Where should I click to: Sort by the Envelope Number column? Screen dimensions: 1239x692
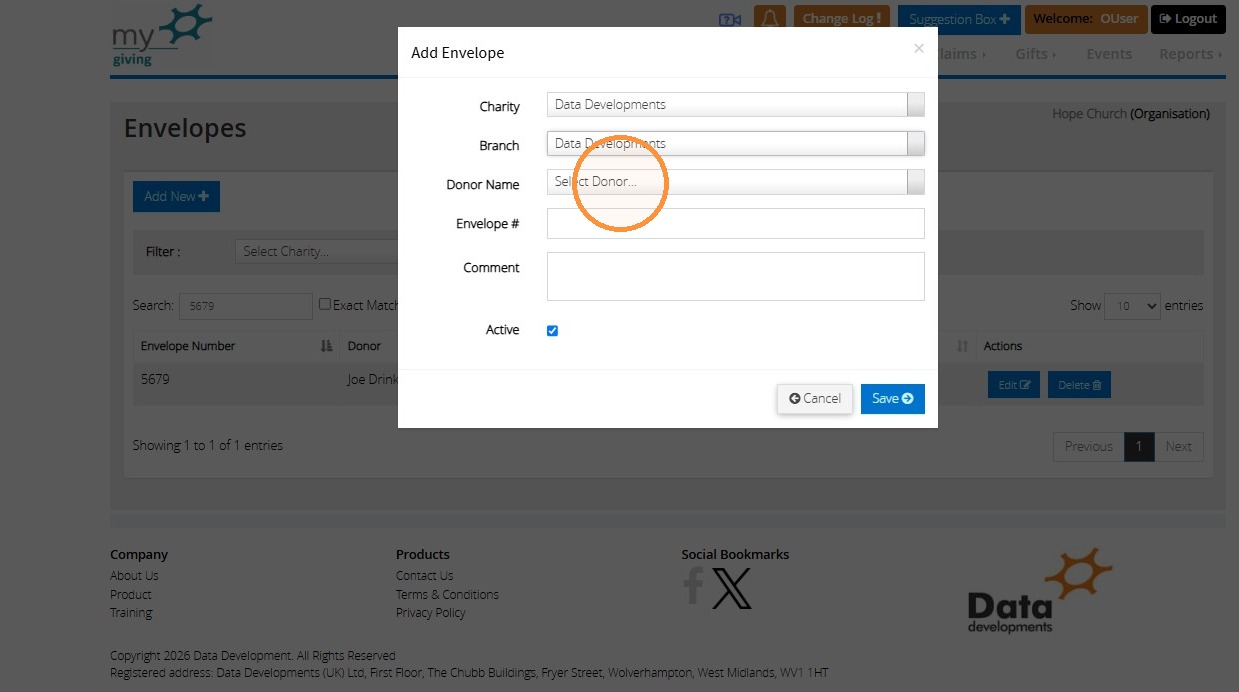tap(237, 346)
